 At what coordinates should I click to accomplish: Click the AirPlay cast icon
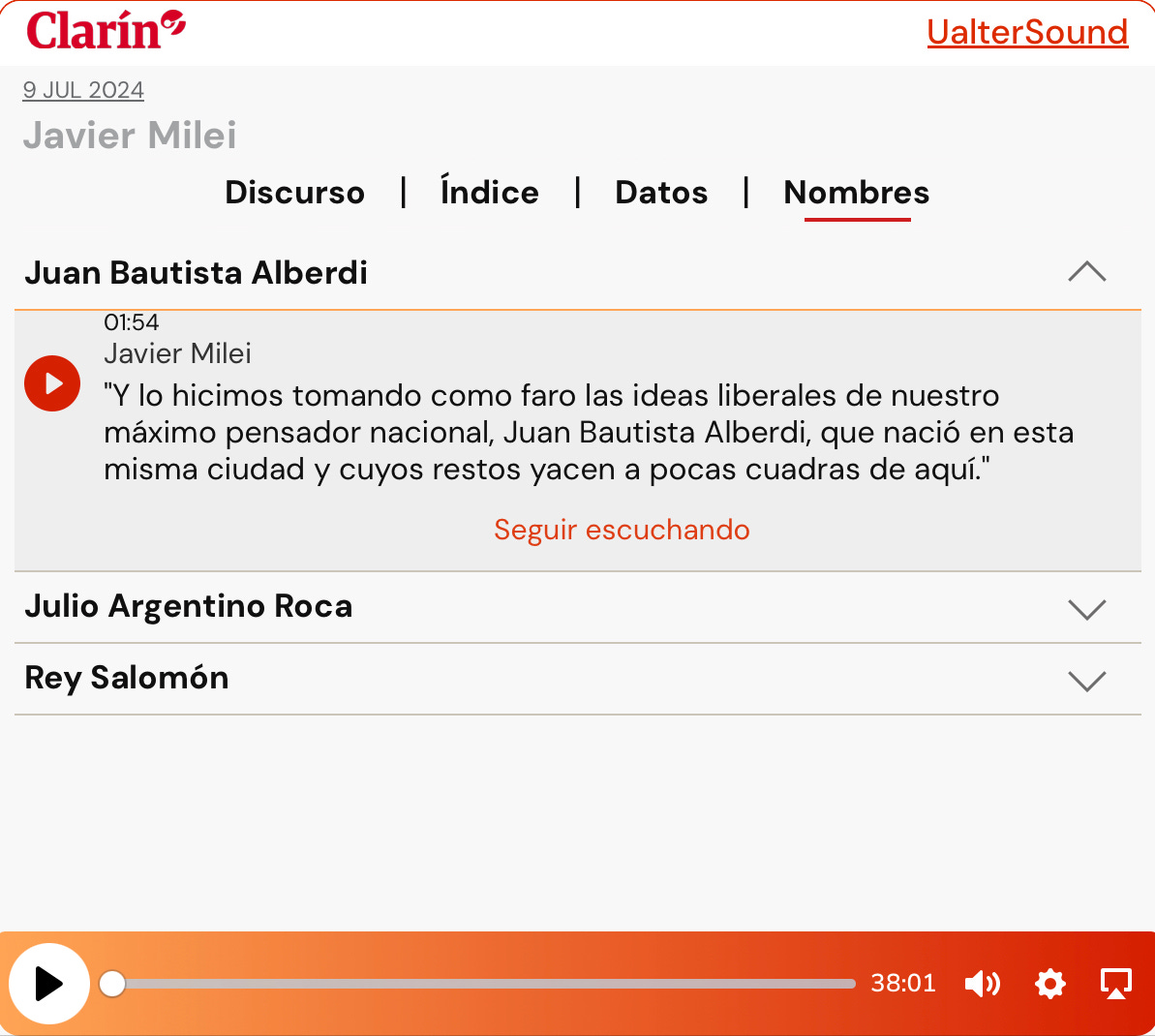1116,984
